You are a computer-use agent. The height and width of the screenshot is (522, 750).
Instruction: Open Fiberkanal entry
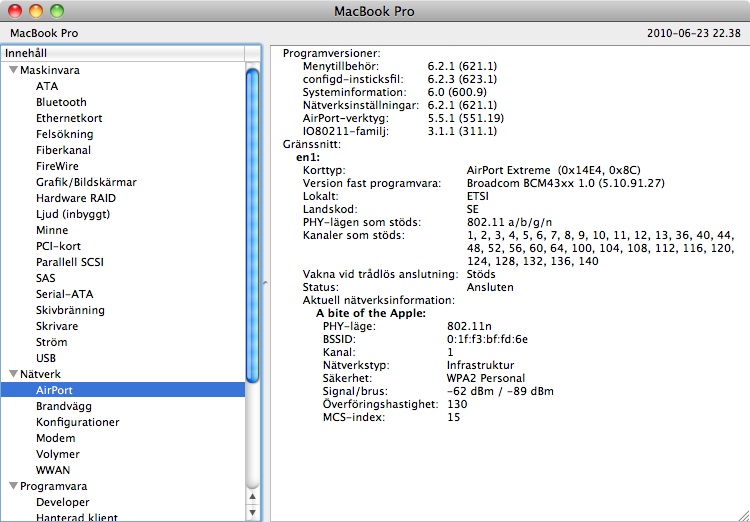(x=63, y=150)
